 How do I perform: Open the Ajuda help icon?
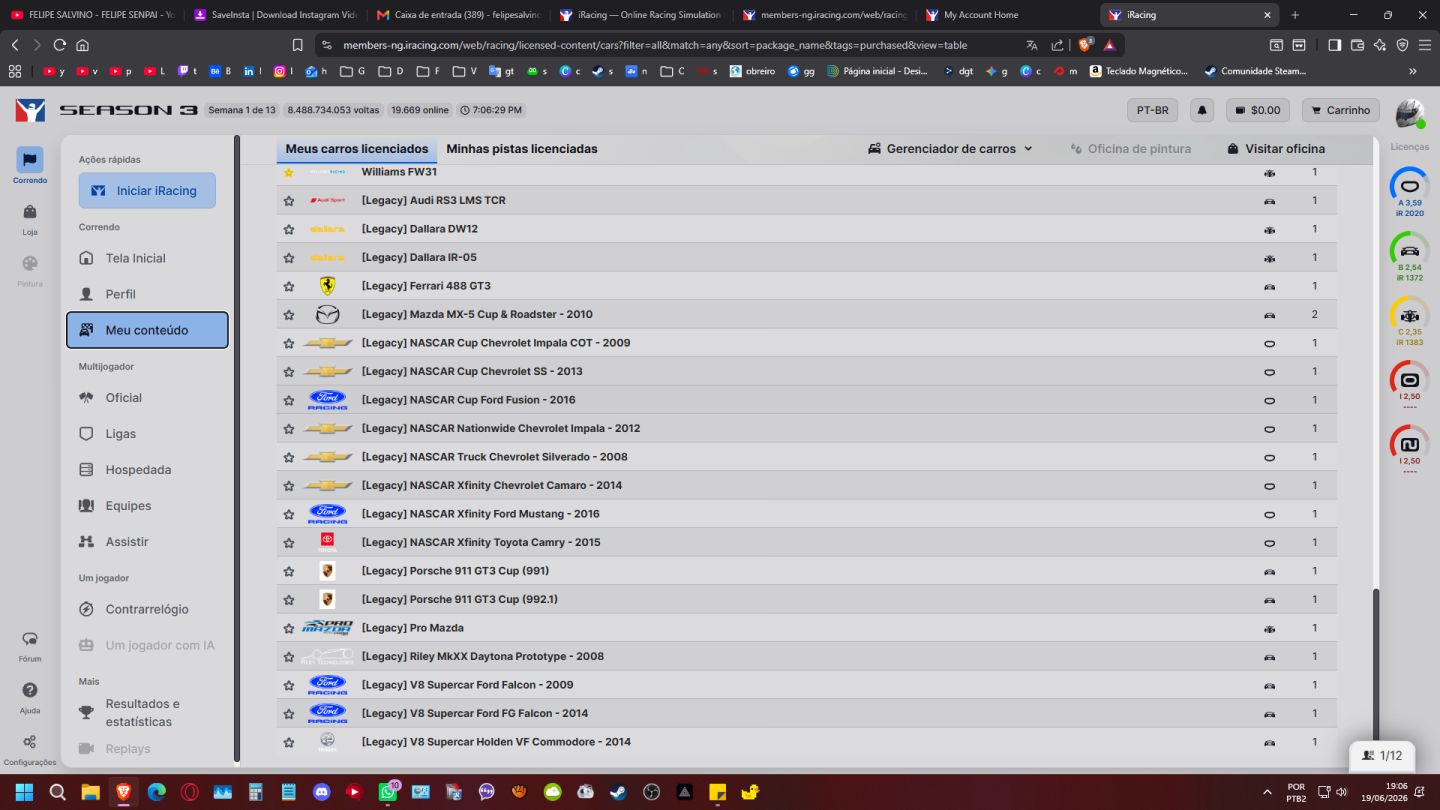pyautogui.click(x=30, y=691)
